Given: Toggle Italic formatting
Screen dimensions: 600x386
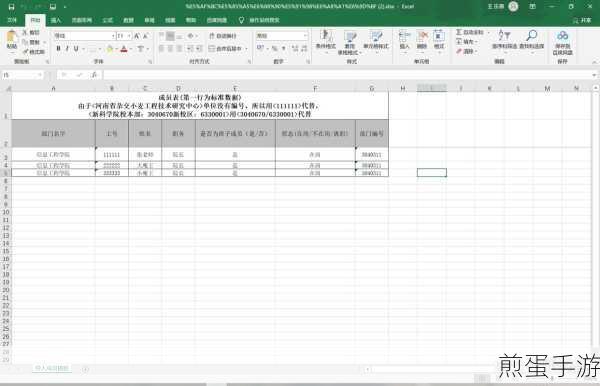Looking at the screenshot, I should click(x=67, y=49).
